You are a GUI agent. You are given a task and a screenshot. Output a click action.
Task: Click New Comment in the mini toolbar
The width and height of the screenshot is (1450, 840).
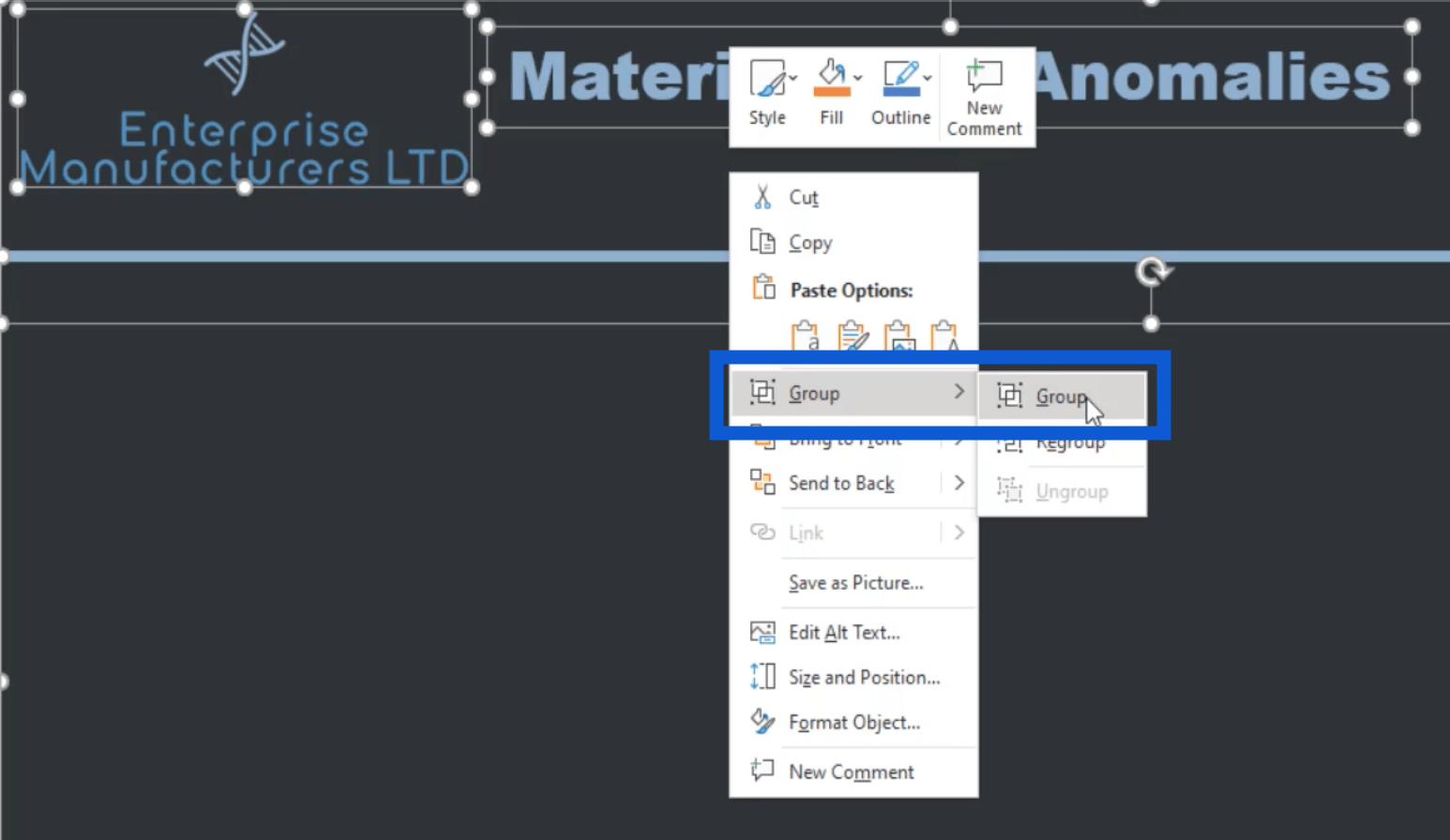(984, 97)
